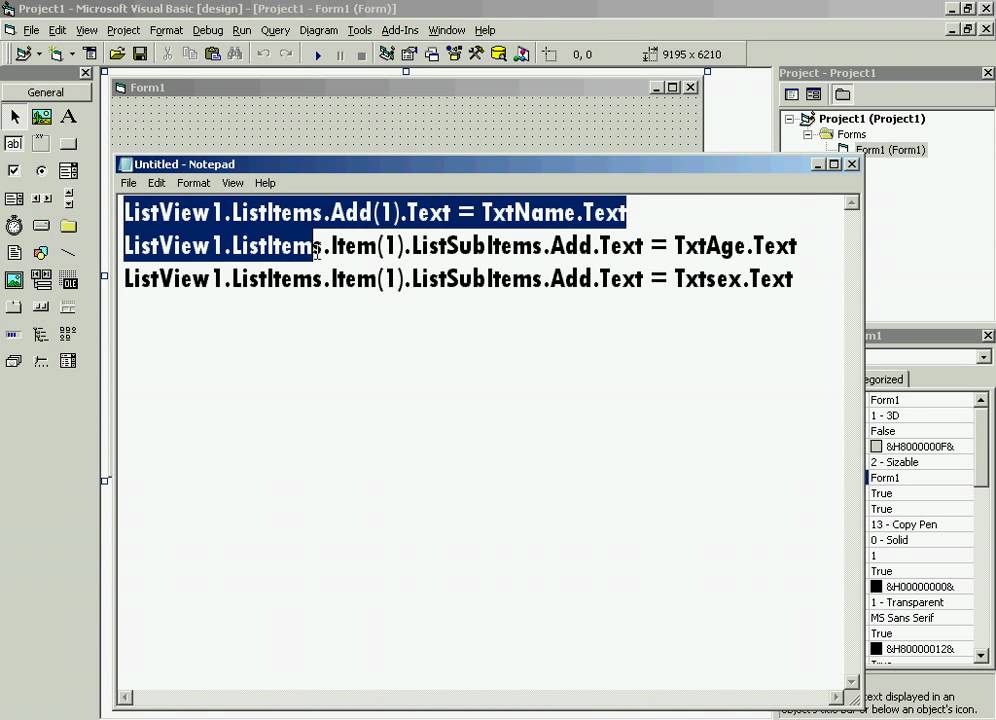The width and height of the screenshot is (996, 720).
Task: Select the DirListBox folder control in toolbox
Action: click(68, 226)
